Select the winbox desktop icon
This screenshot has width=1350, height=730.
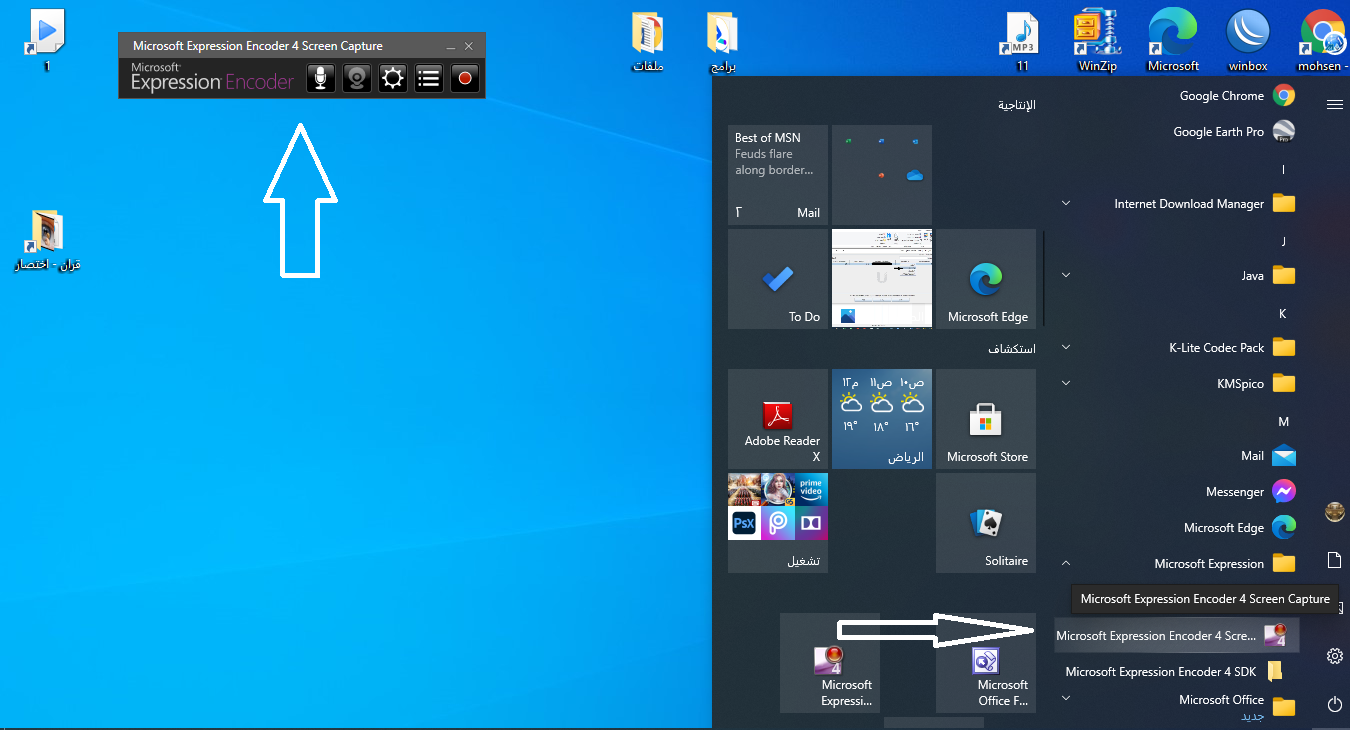coord(1247,41)
